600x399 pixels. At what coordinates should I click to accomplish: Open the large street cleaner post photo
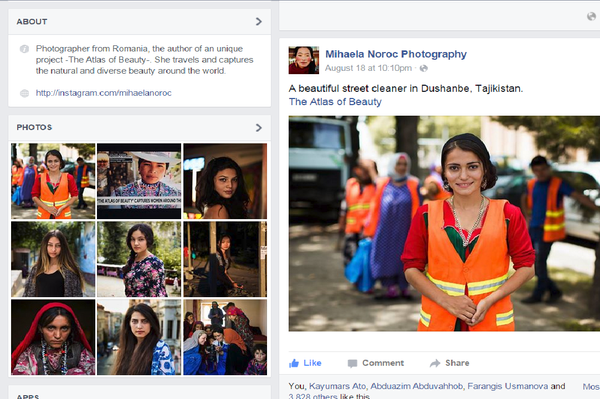(x=444, y=223)
